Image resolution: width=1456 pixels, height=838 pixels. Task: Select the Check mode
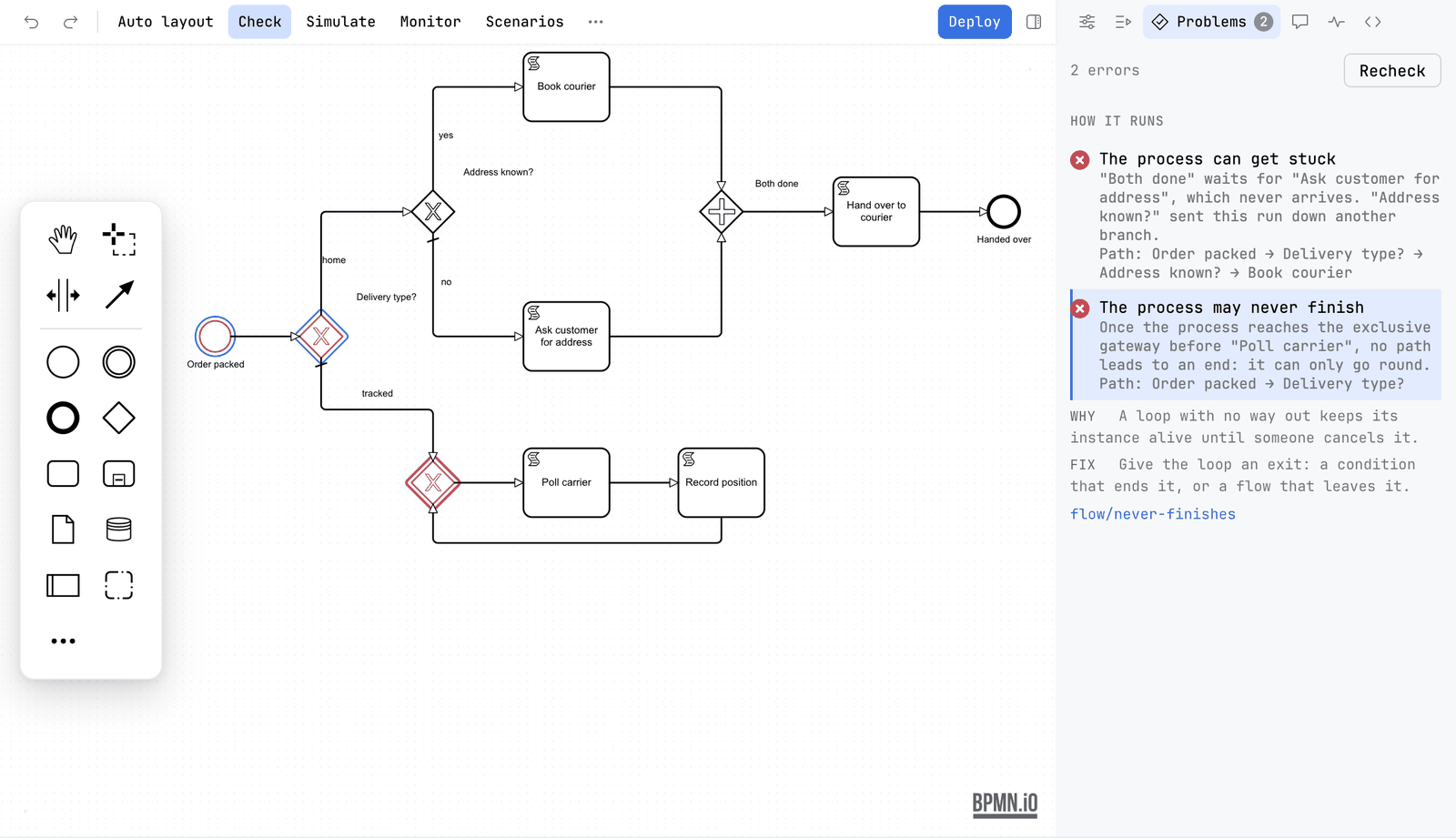click(x=259, y=22)
